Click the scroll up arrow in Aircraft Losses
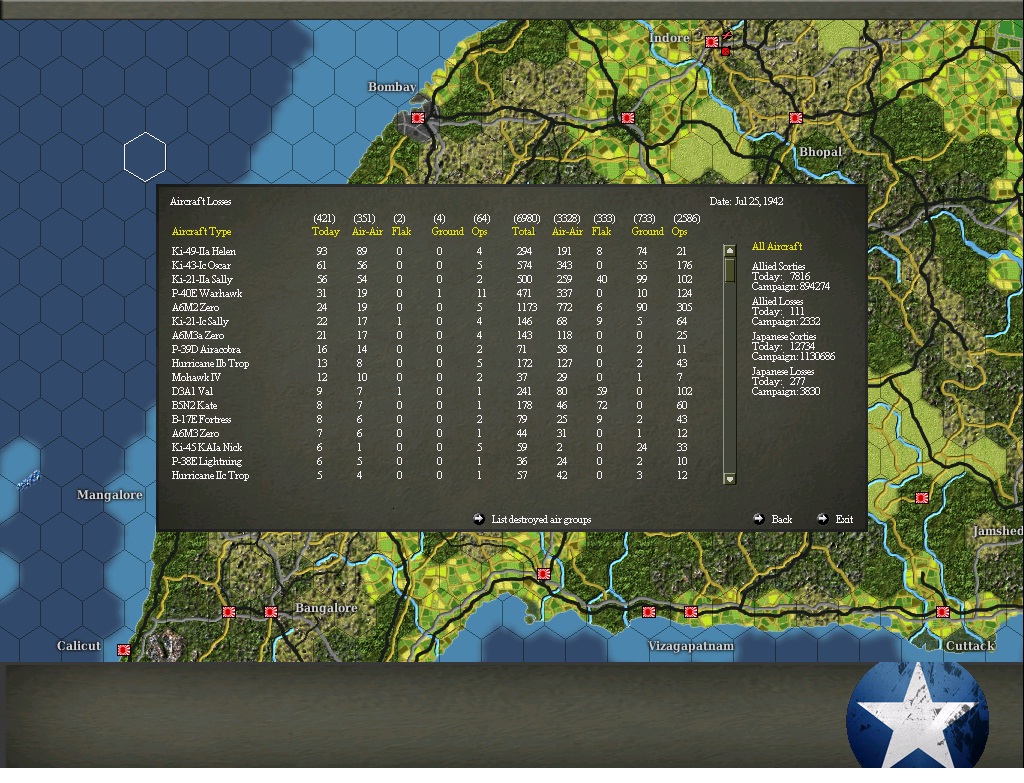This screenshot has width=1024, height=783. 729,251
